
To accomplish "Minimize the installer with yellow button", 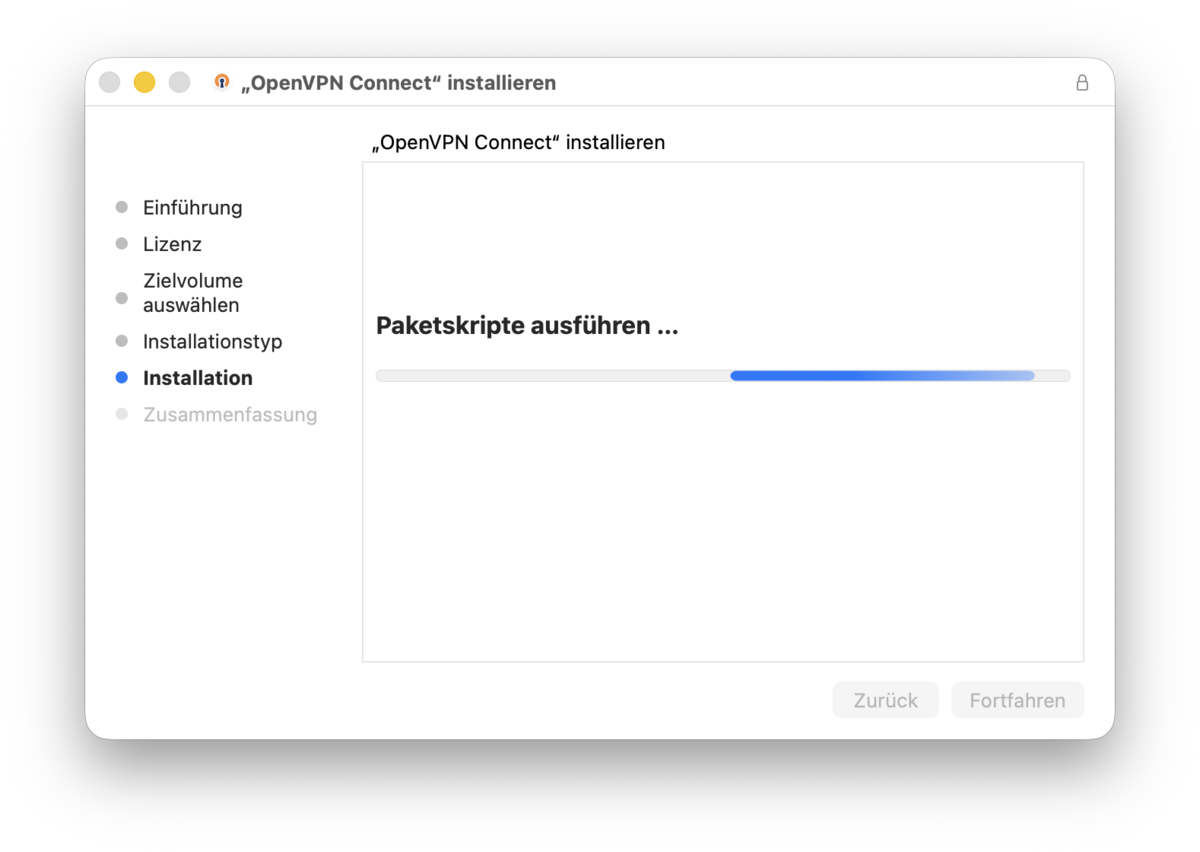I will pyautogui.click(x=145, y=82).
